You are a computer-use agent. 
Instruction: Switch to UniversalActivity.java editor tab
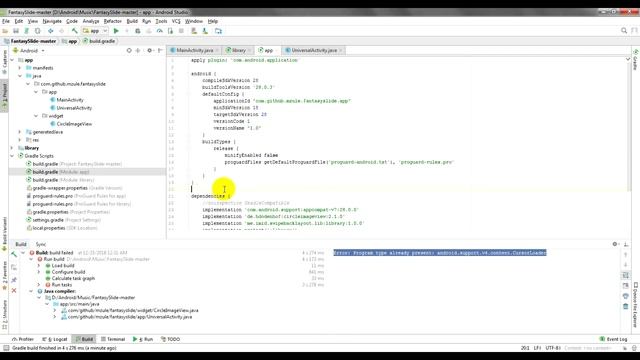(x=314, y=50)
